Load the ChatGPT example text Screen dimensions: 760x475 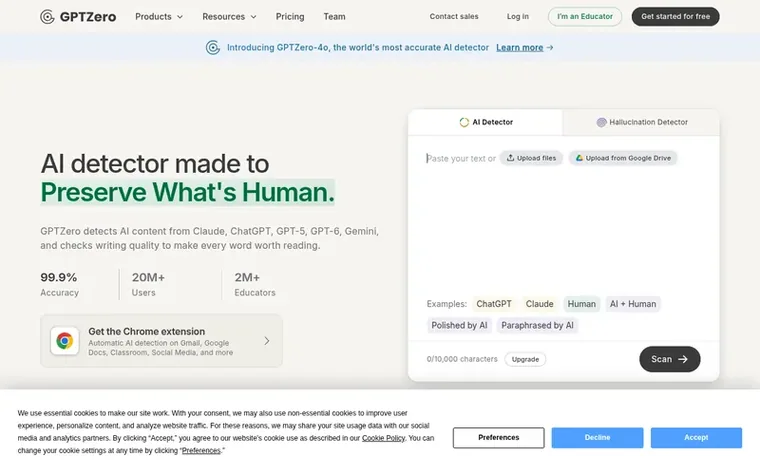point(493,304)
